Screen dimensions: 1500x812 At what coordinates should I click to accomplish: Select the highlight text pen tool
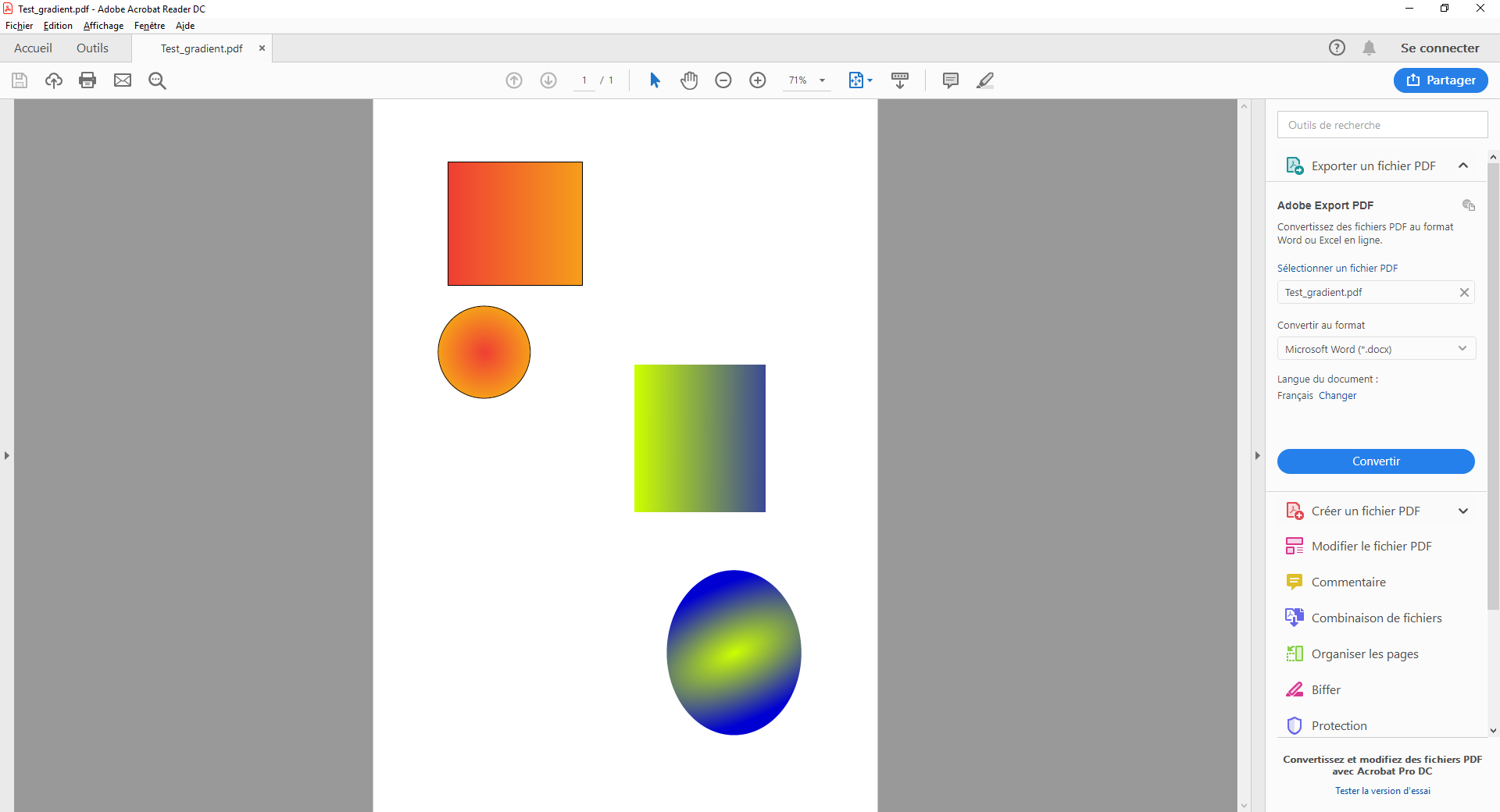click(x=985, y=80)
